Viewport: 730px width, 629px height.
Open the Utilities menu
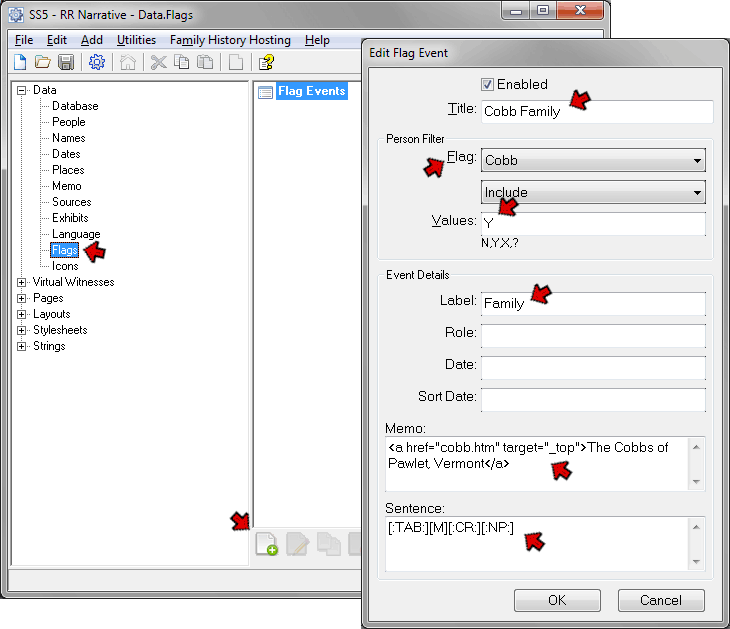click(136, 40)
